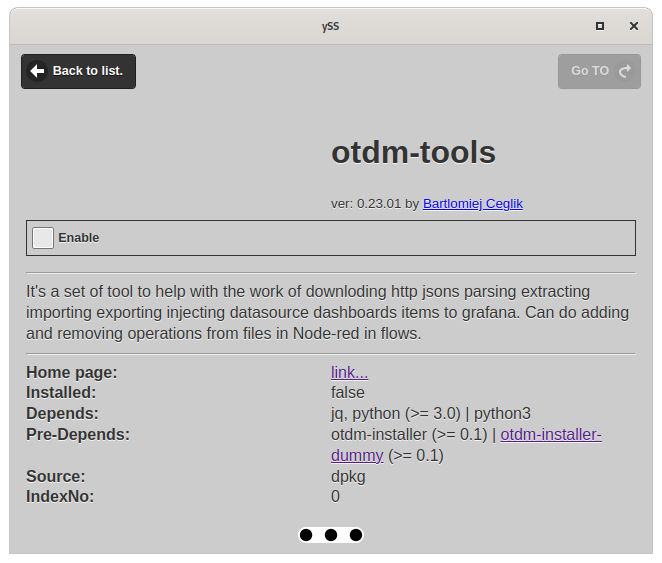Tick the Enable checkbox

coord(43,238)
